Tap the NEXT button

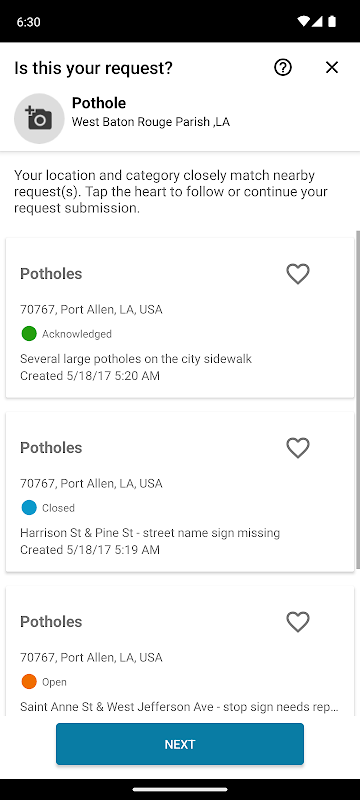[180, 744]
